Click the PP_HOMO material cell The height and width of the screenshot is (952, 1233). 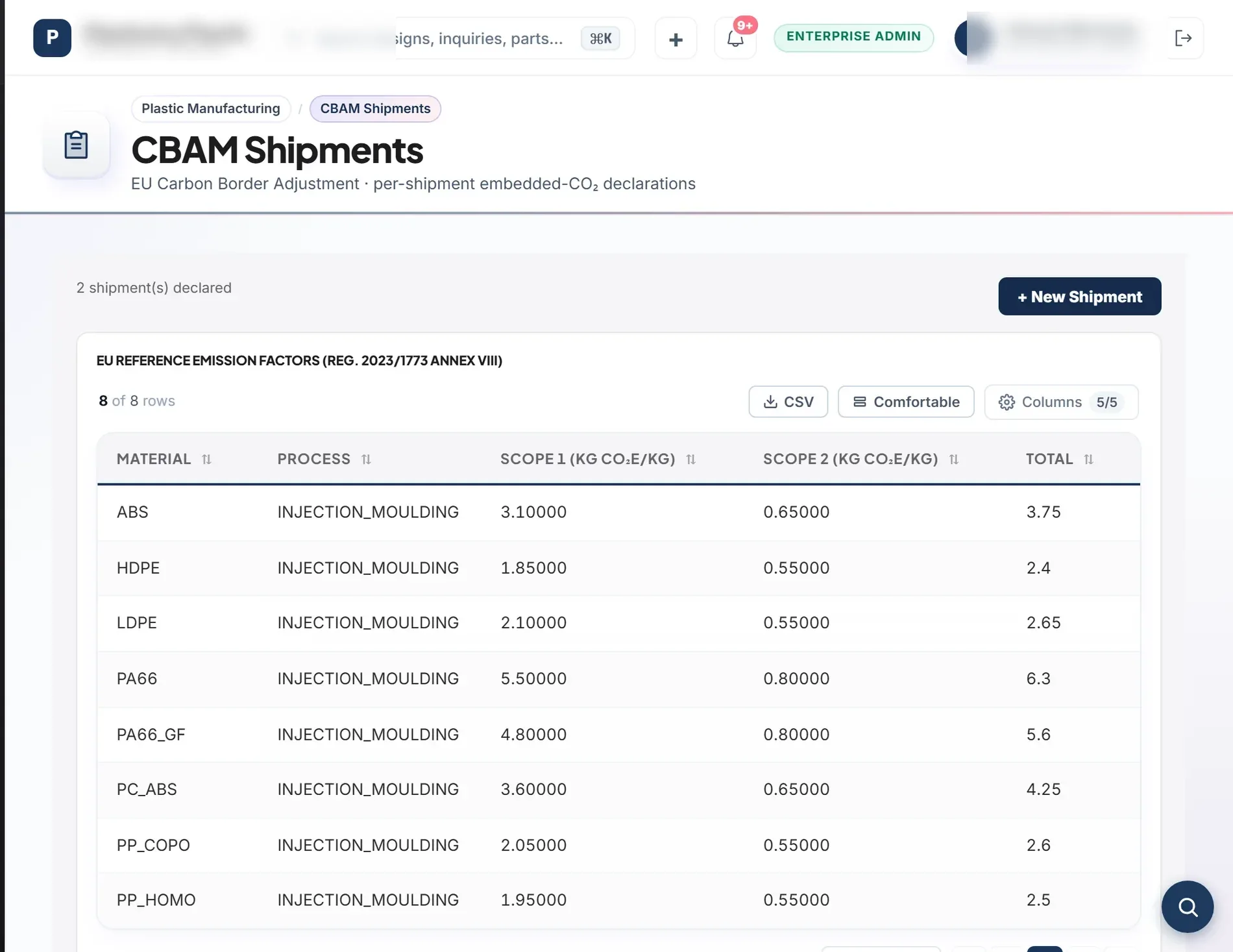coord(156,900)
